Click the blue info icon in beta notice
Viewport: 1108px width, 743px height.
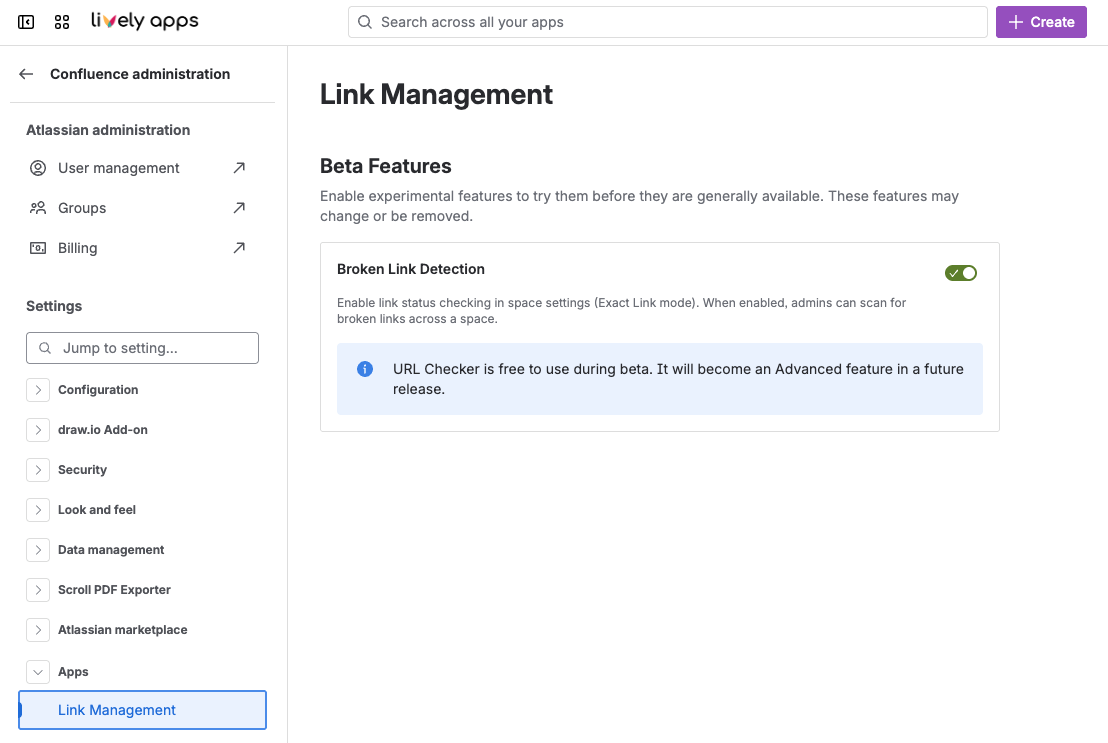[x=365, y=370]
